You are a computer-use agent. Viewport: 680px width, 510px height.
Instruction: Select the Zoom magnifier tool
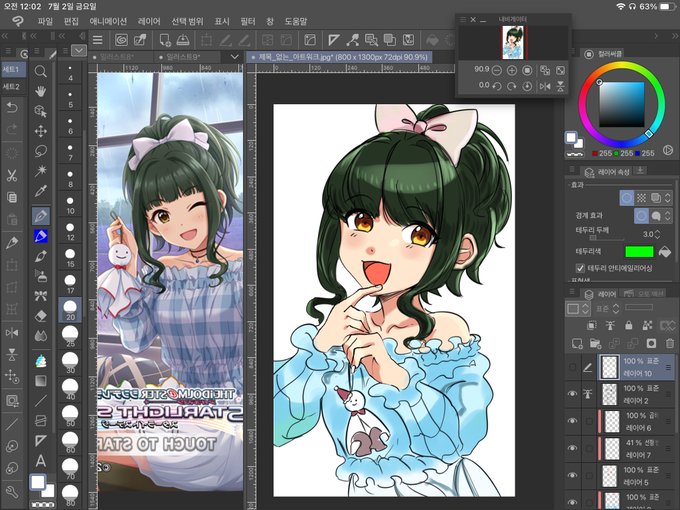(40, 71)
